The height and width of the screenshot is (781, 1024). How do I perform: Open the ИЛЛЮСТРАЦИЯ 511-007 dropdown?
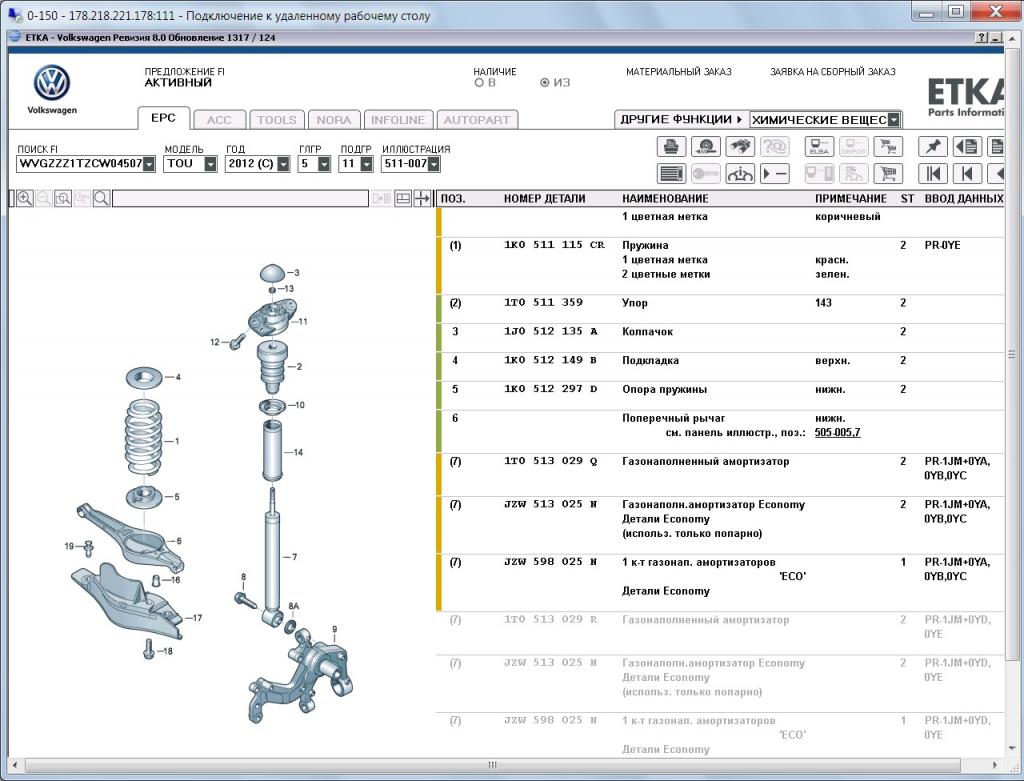click(x=434, y=164)
